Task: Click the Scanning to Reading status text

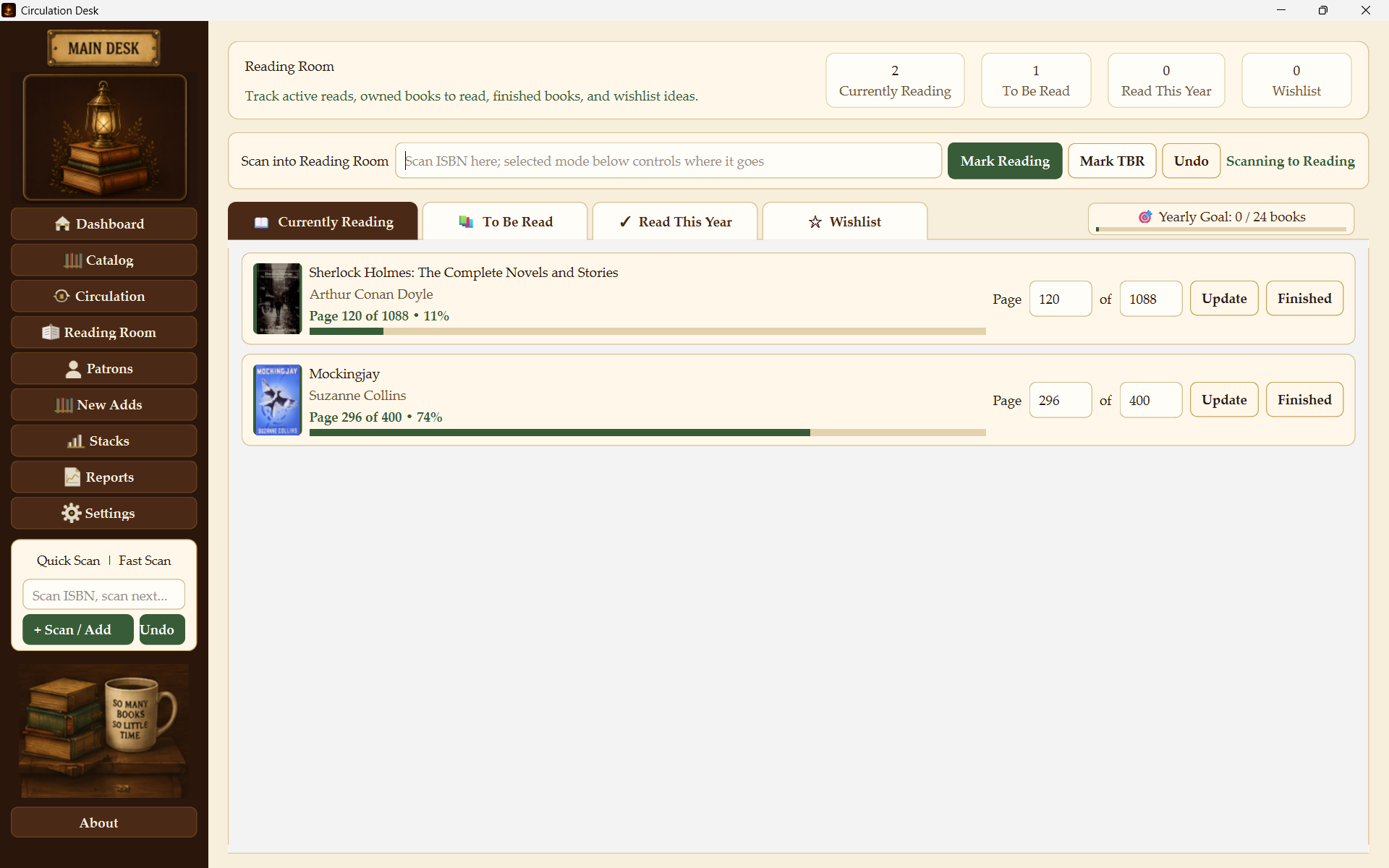Action: (1290, 161)
